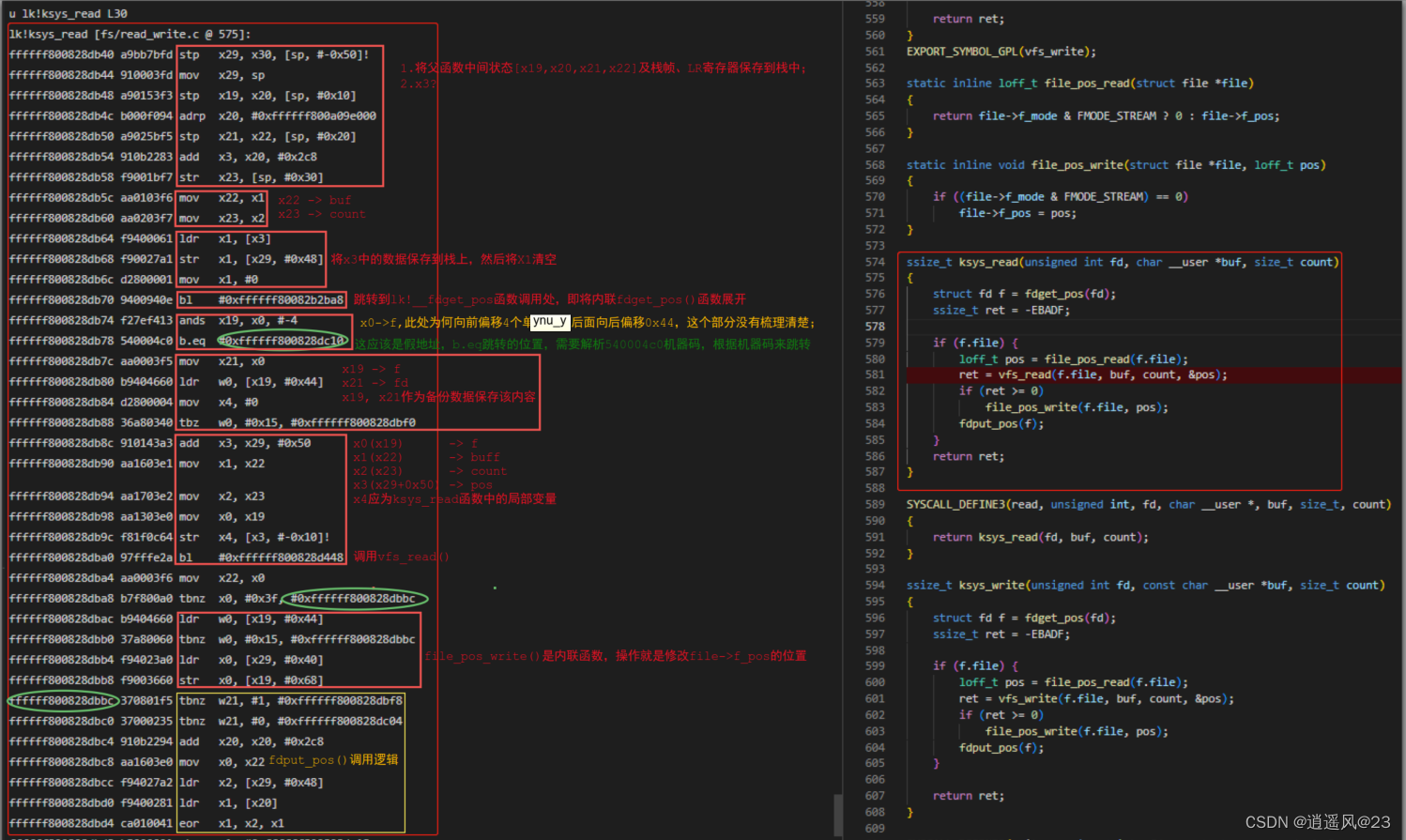The height and width of the screenshot is (840, 1406).
Task: Click the ssize_t ksys_write declaration line
Action: coord(1145,586)
